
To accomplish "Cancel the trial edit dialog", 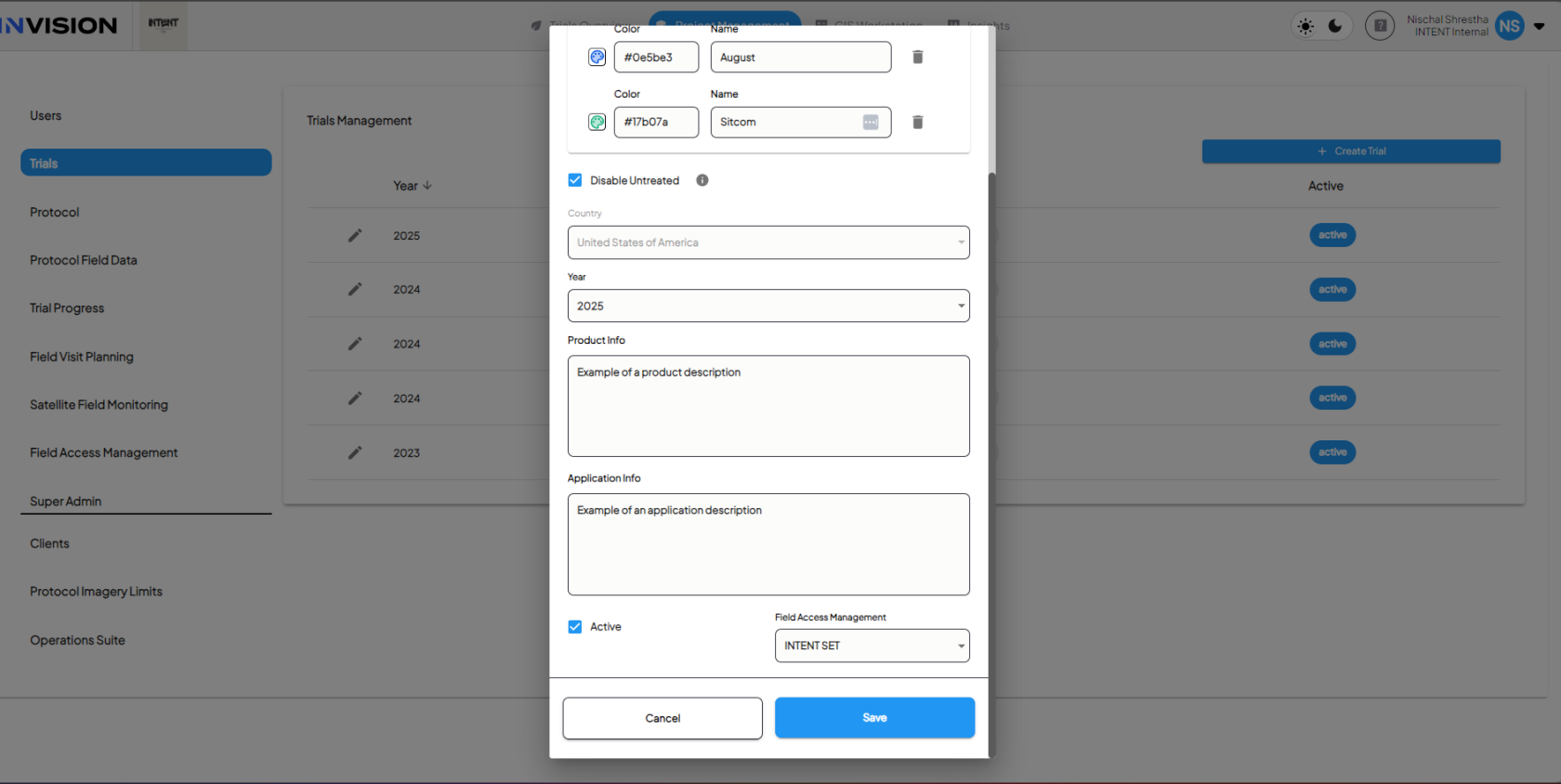I will pos(662,718).
